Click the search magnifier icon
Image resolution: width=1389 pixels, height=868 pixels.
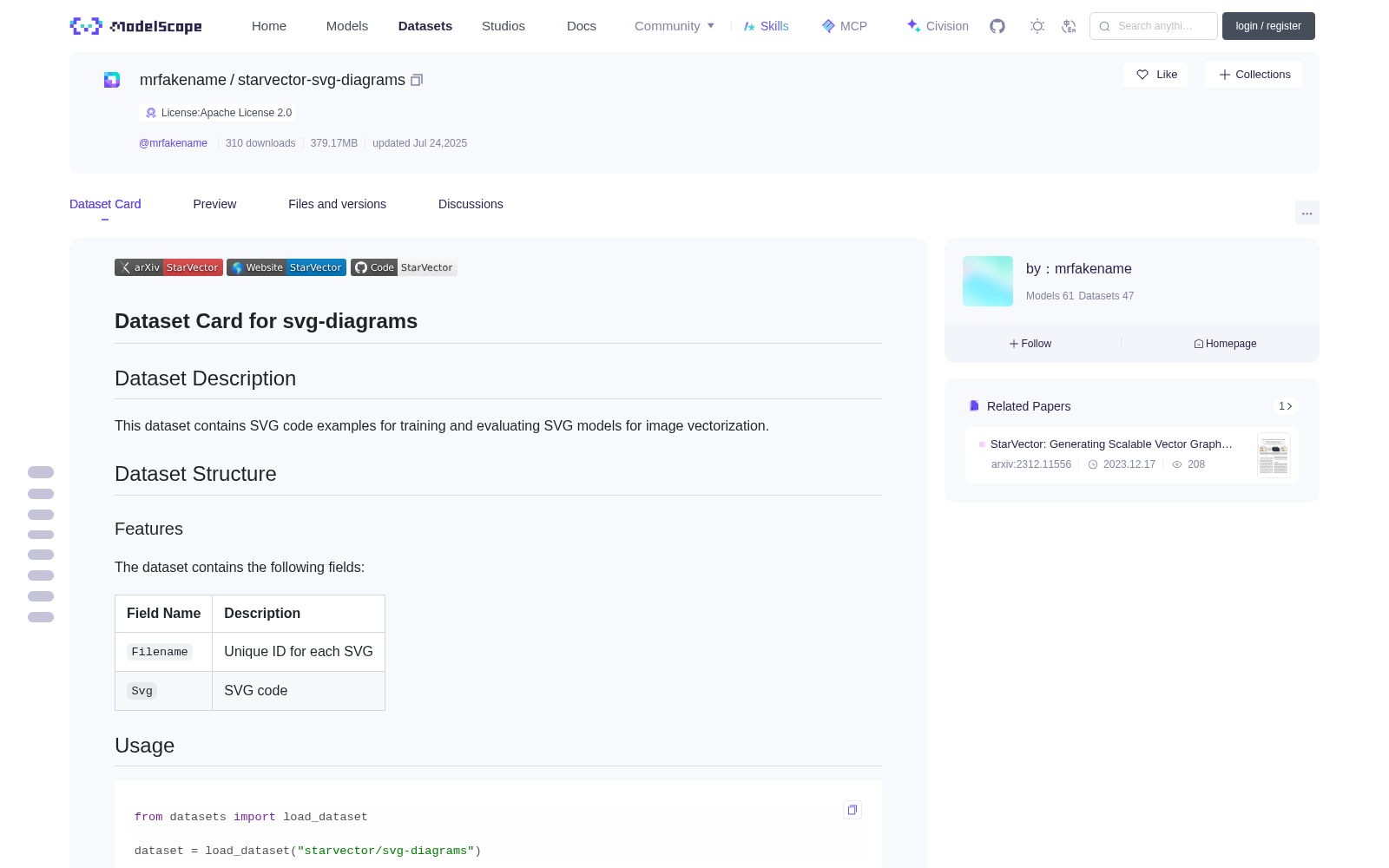1105,26
